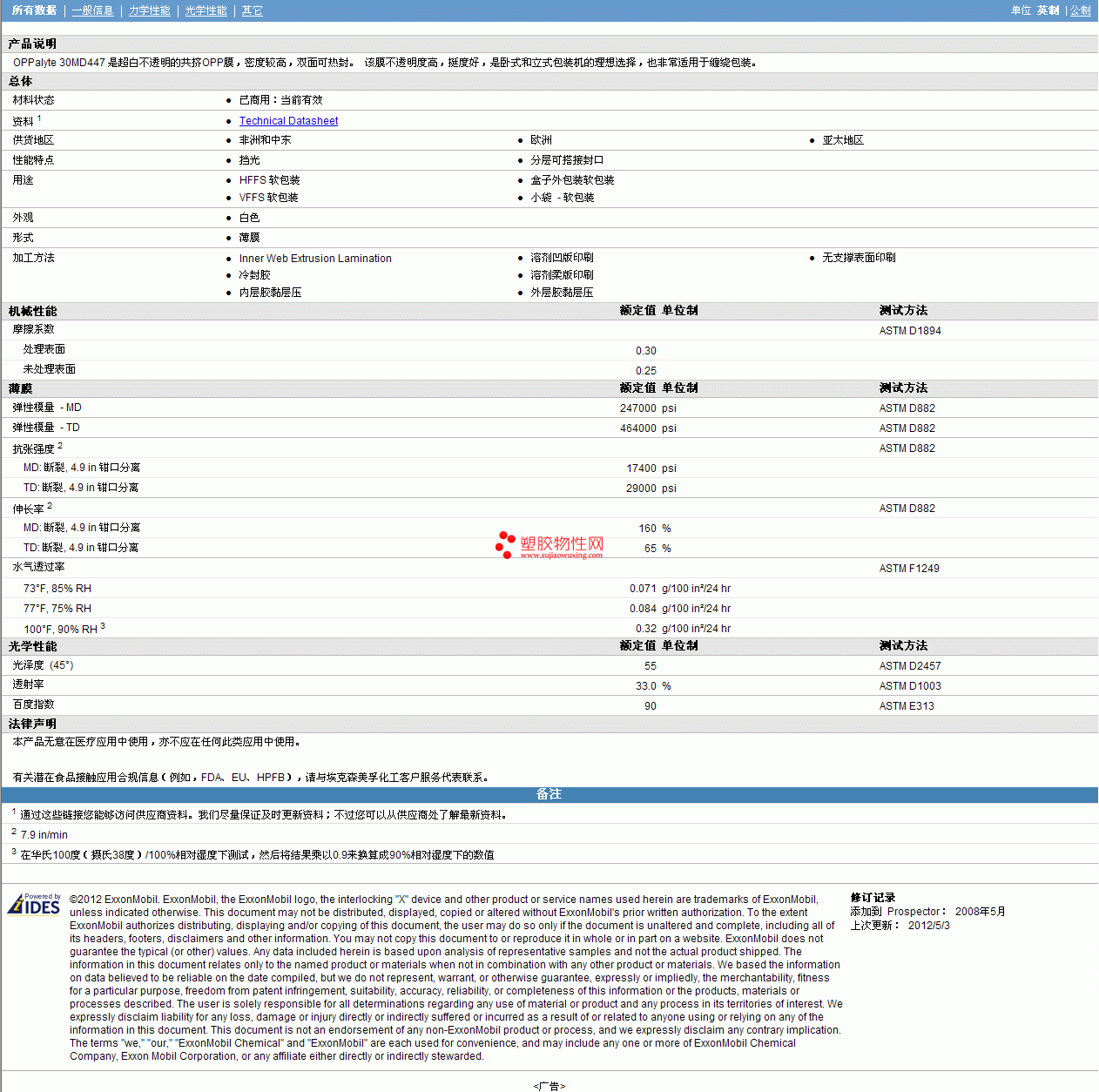The height and width of the screenshot is (1092, 1099).
Task: Click the 法律声明 section header
Action: click(33, 724)
